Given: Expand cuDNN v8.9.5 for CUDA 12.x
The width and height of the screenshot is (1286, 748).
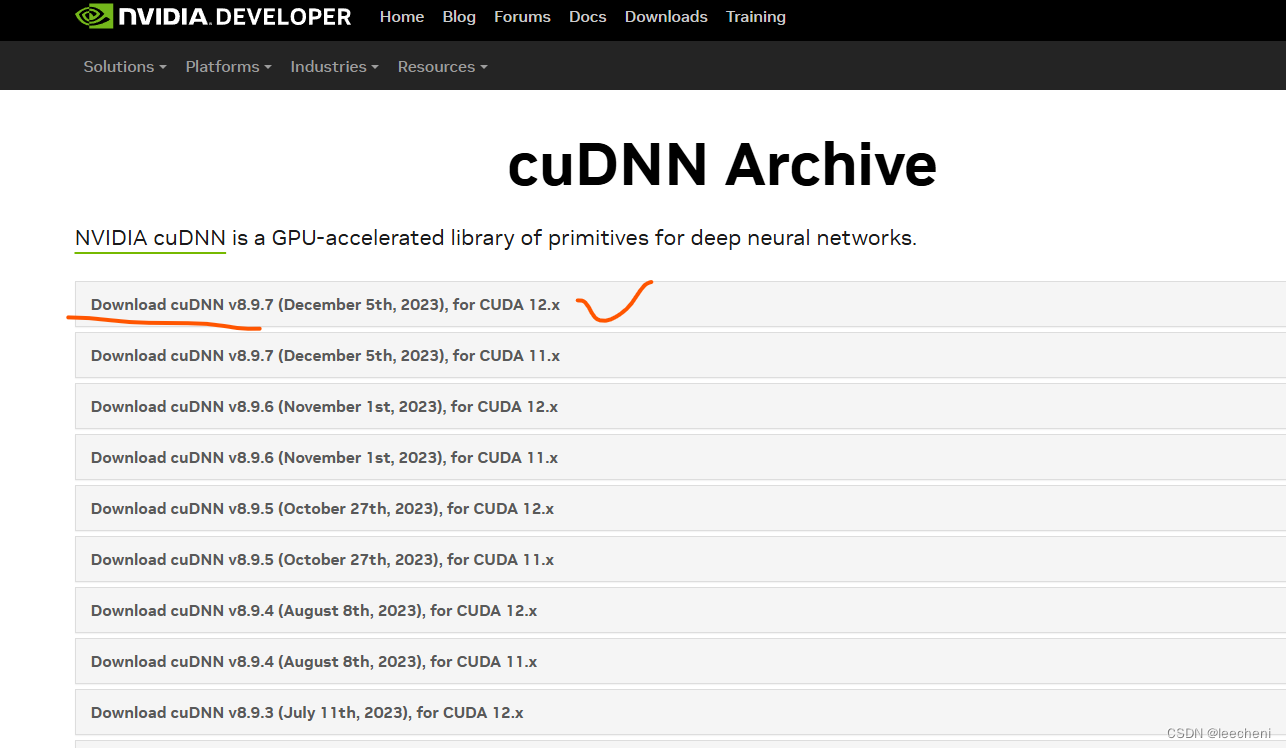Looking at the screenshot, I should [680, 508].
